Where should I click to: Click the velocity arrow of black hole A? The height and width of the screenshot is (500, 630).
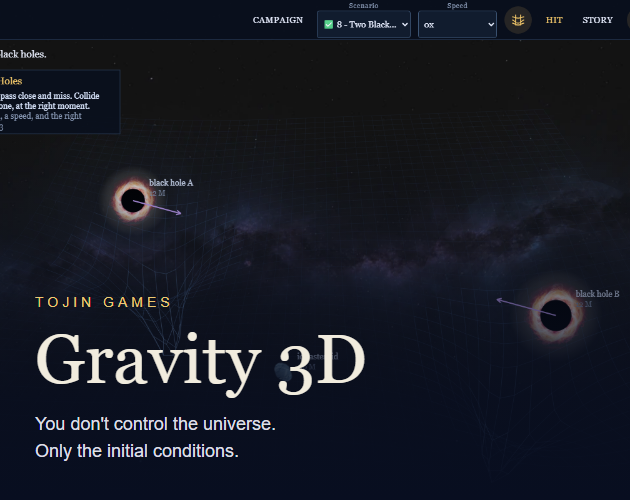(158, 208)
